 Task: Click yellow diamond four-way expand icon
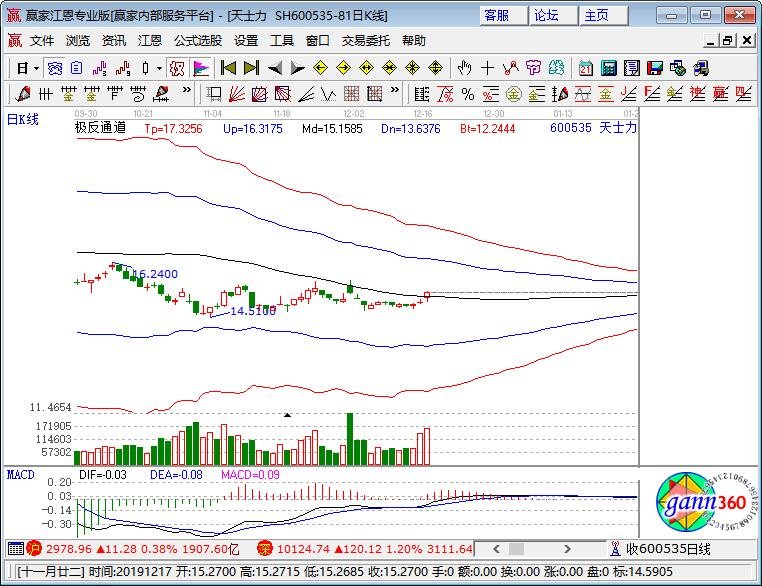click(x=436, y=68)
